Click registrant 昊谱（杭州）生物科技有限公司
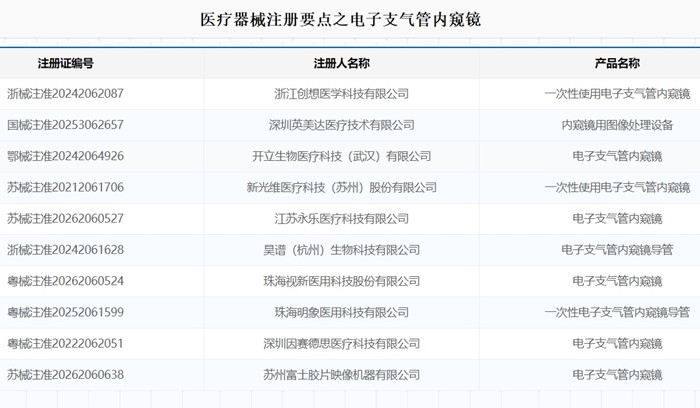The height and width of the screenshot is (408, 700). (x=342, y=250)
